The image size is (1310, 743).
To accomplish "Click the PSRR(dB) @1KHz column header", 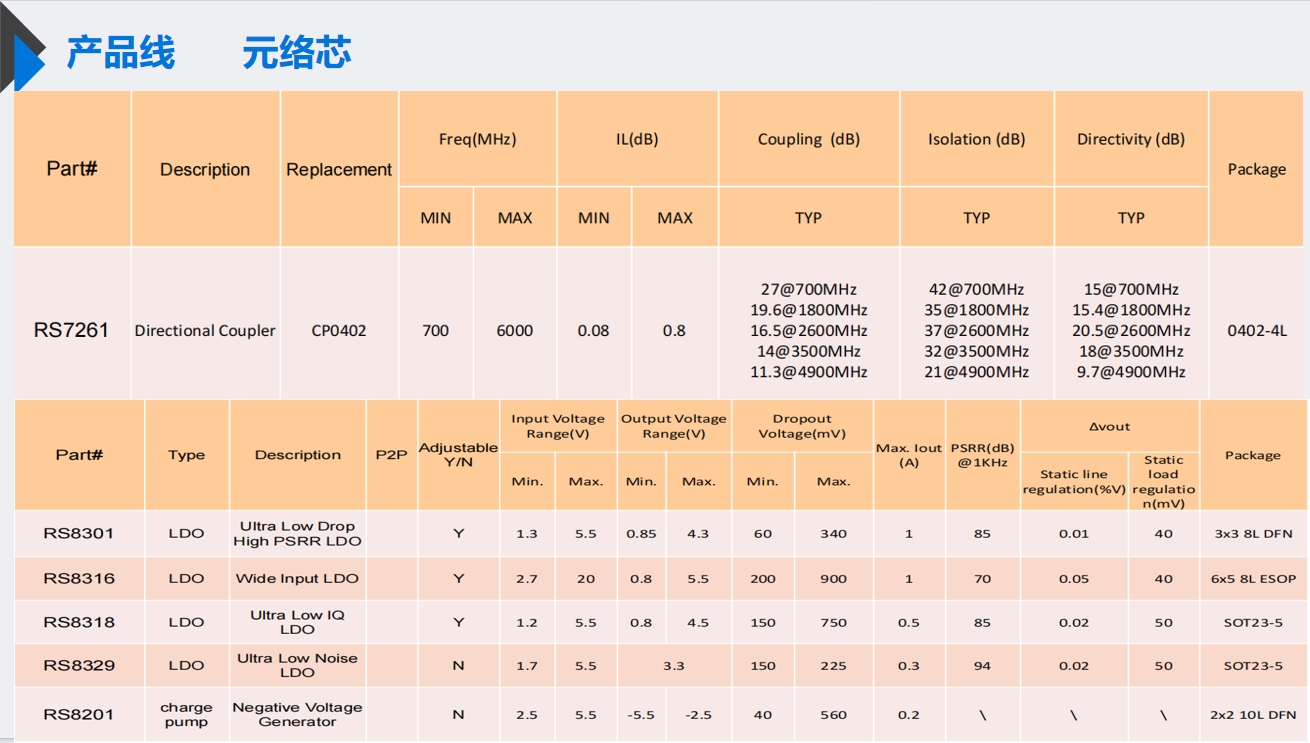I will point(982,455).
